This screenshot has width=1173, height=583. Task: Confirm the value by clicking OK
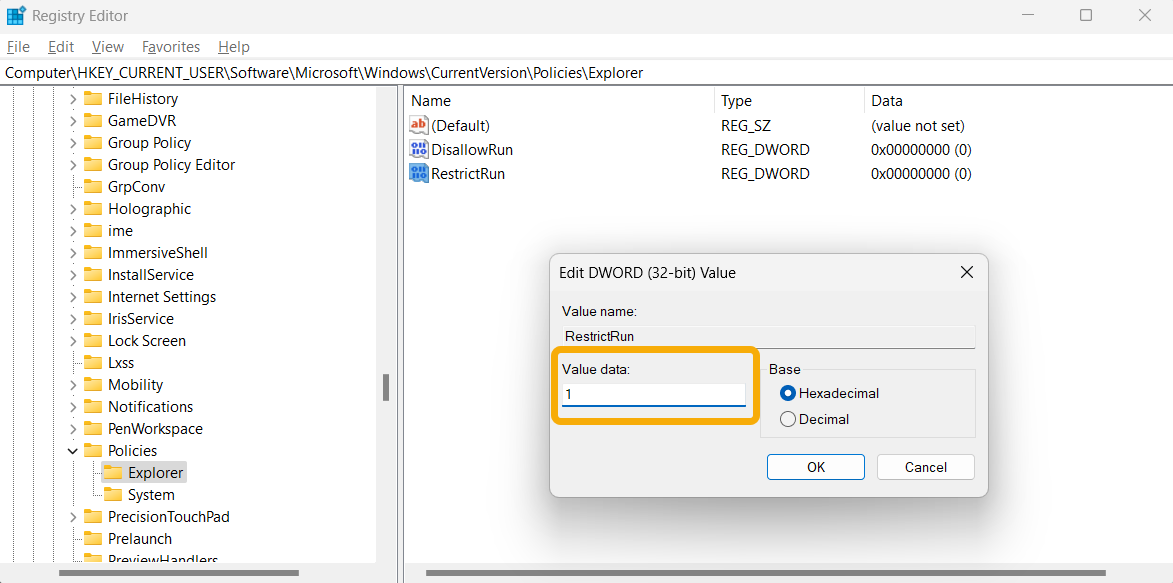pos(815,466)
